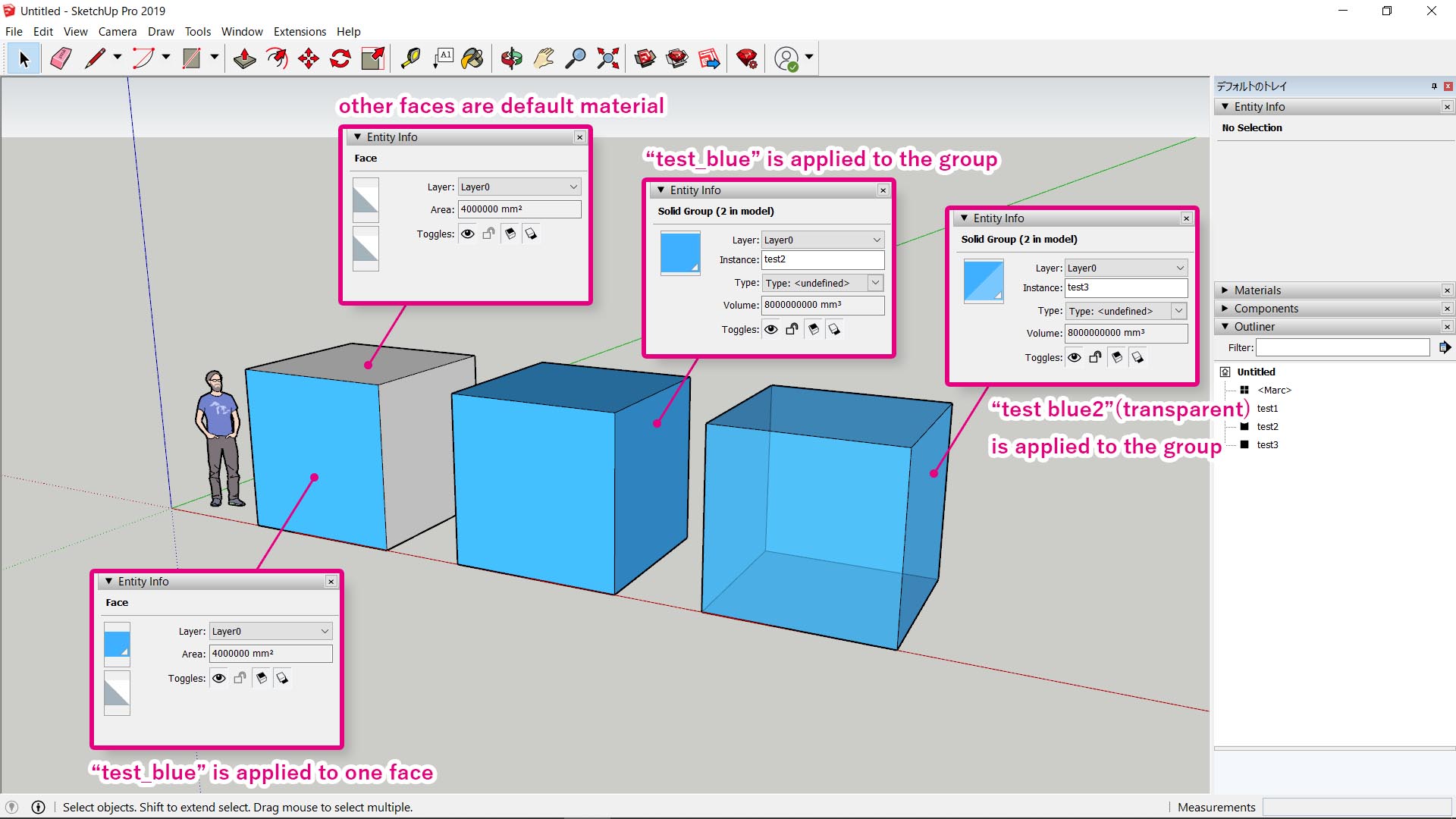Toggle visibility eye icon in Entity Info test3

(1075, 357)
